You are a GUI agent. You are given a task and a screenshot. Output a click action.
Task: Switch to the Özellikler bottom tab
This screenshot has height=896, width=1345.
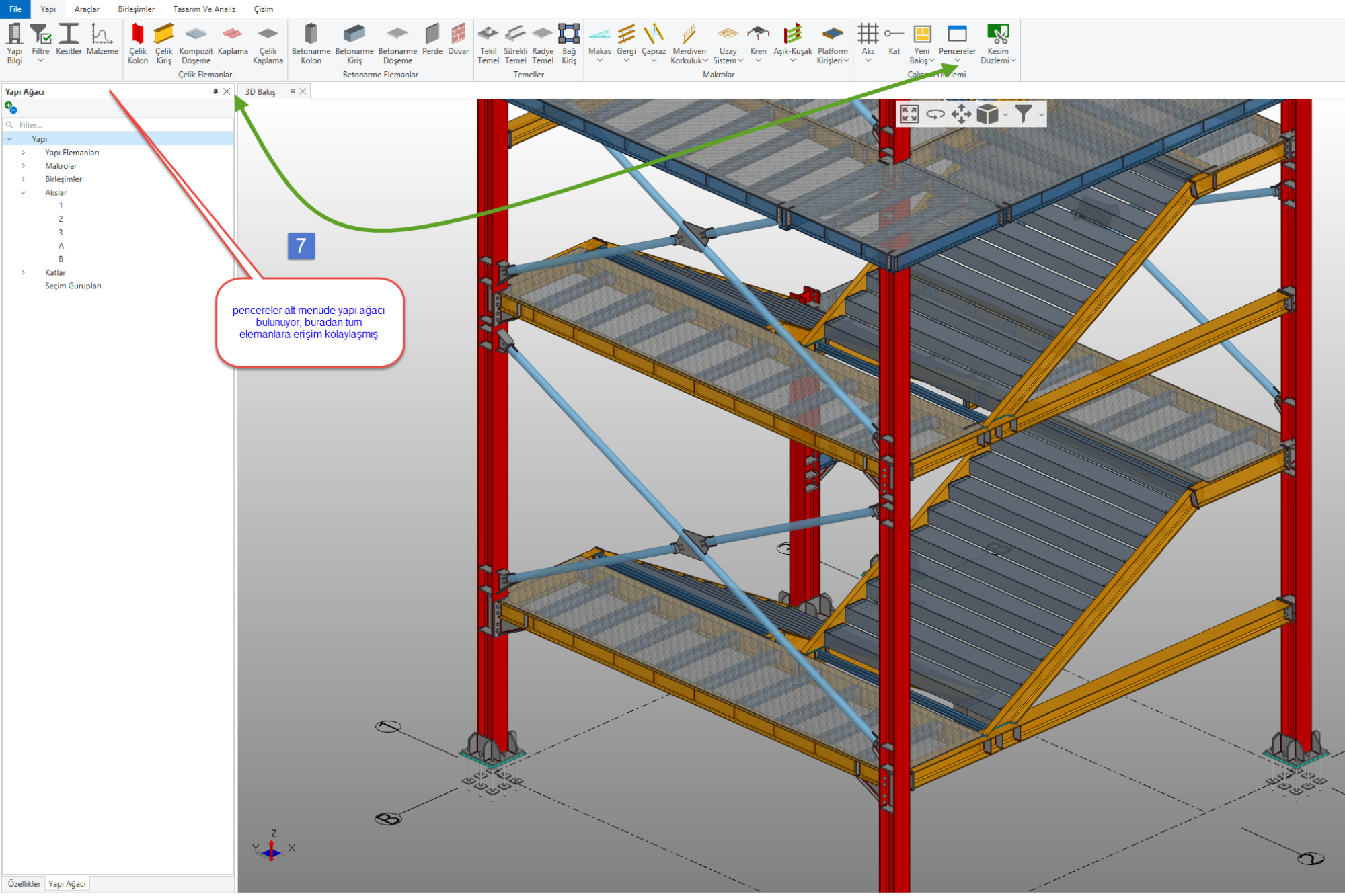pos(24,883)
